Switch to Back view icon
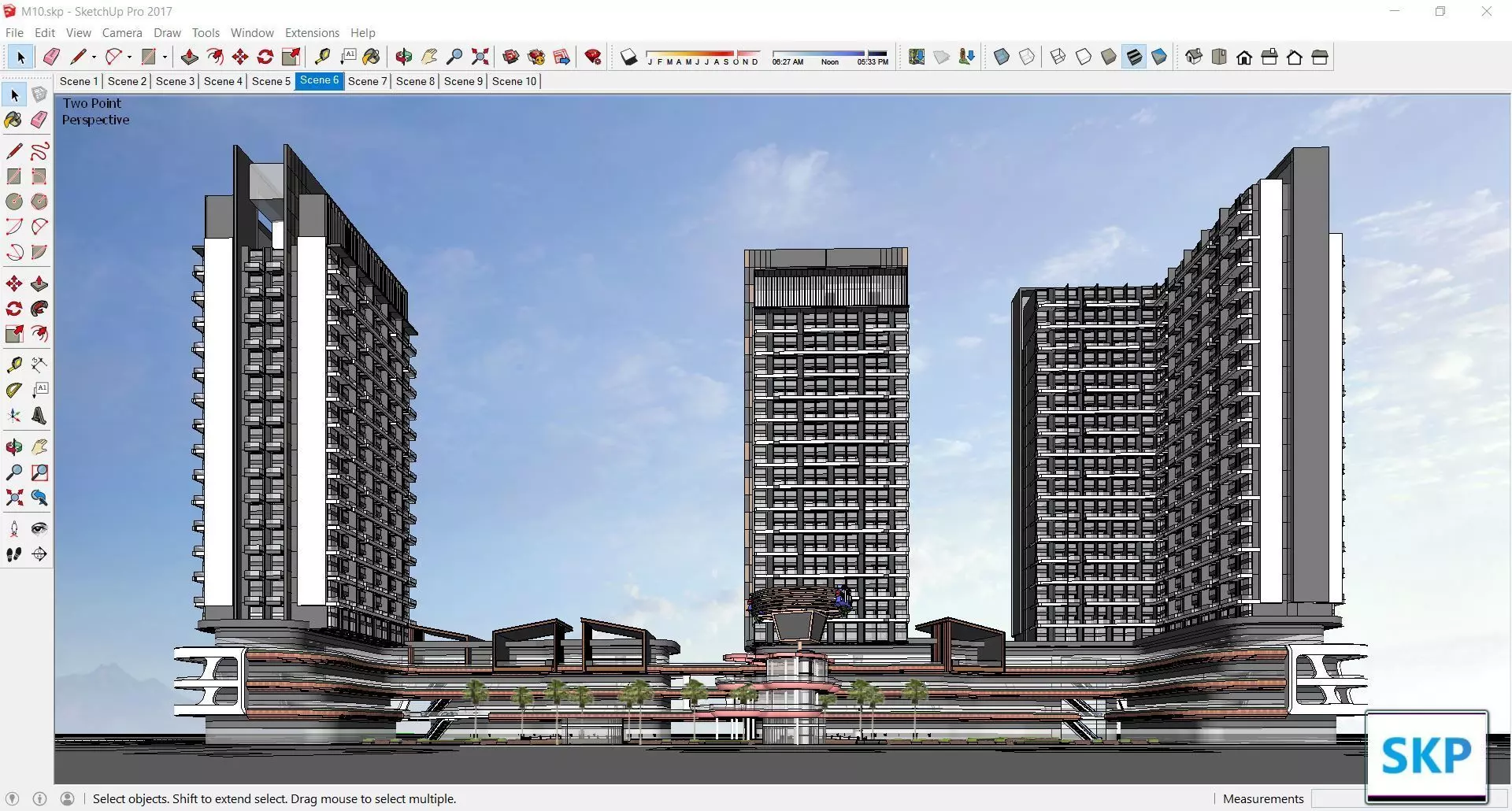 [1295, 57]
